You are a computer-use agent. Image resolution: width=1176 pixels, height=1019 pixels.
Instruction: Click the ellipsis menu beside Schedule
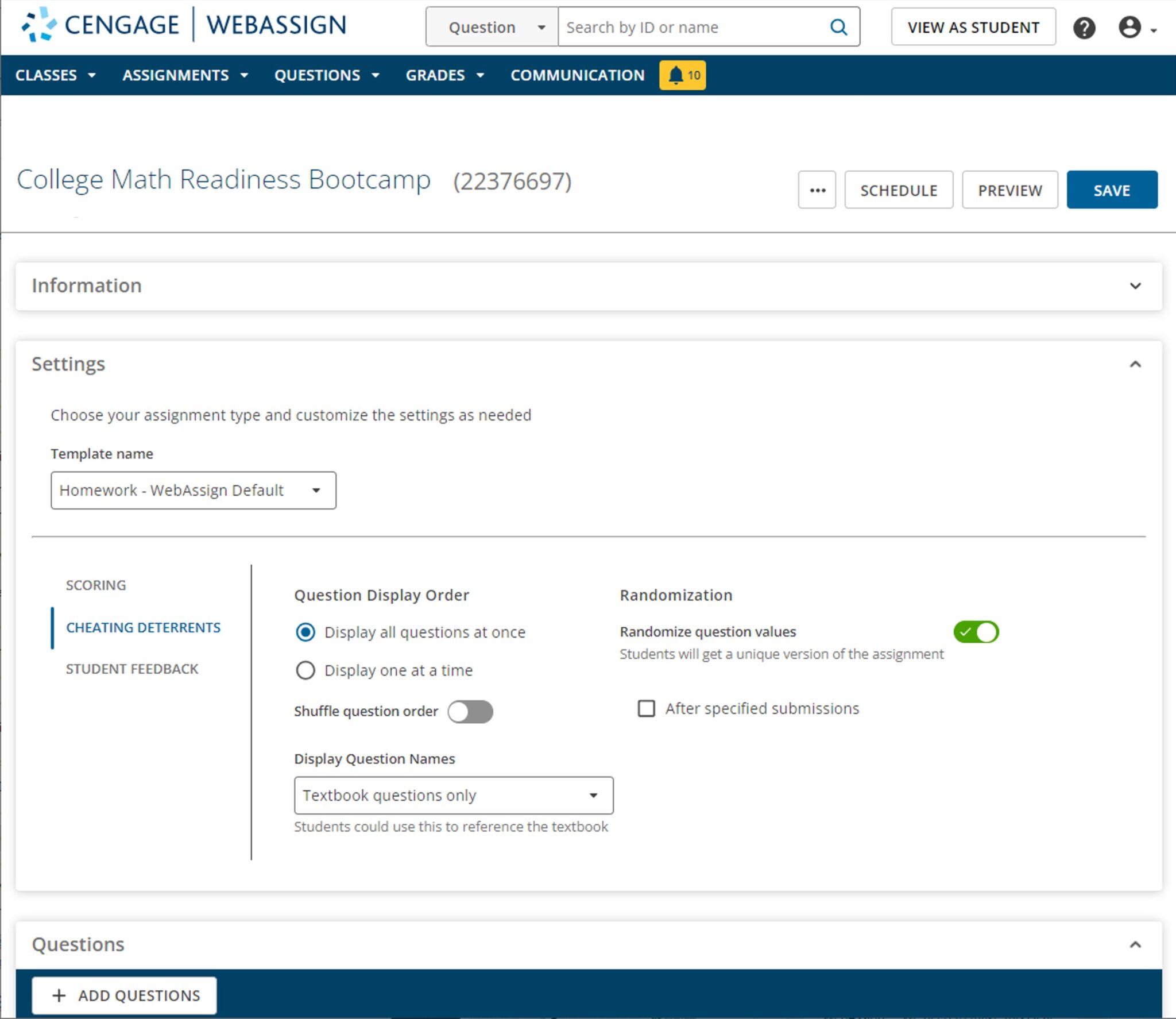(817, 190)
